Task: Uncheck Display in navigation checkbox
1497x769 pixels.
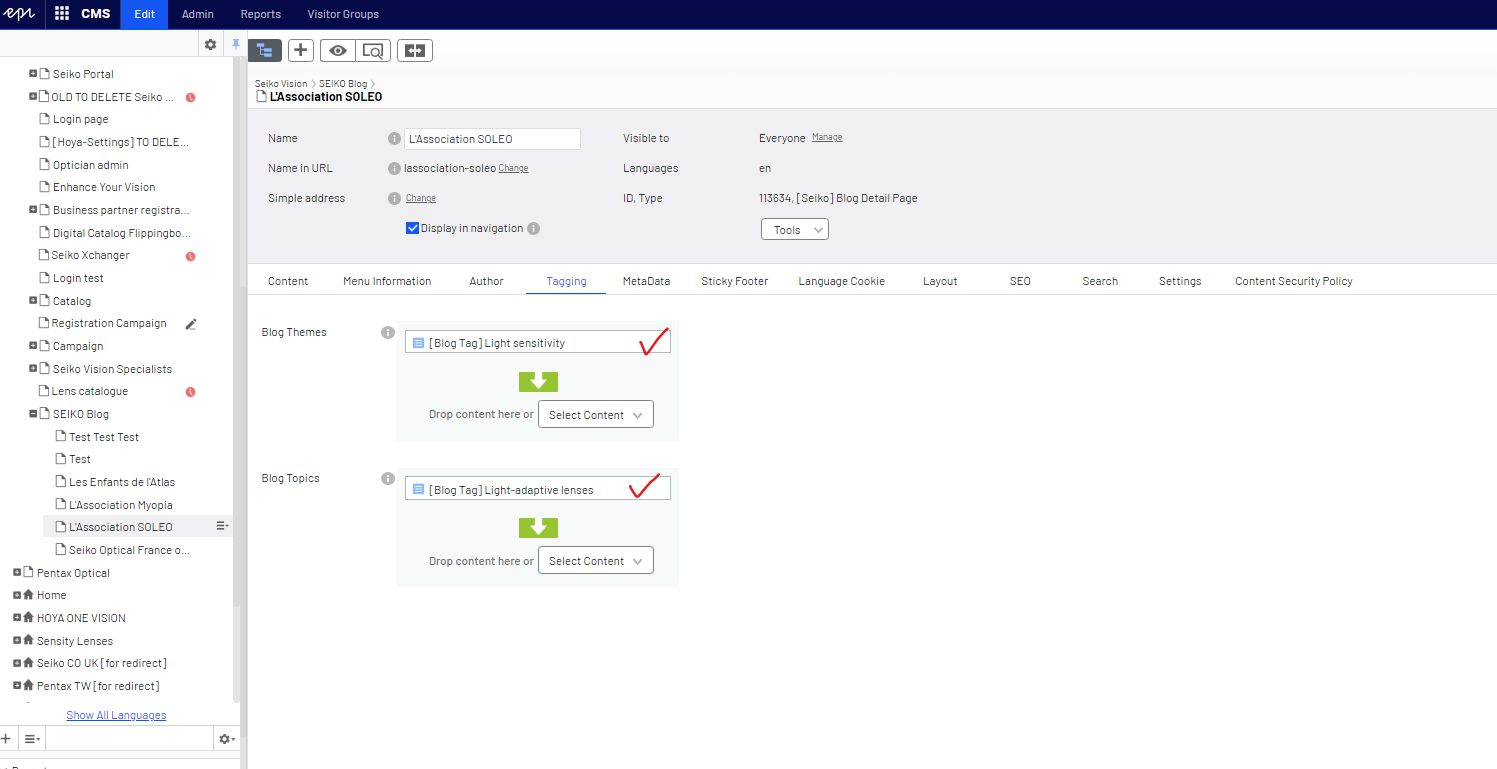Action: point(412,228)
